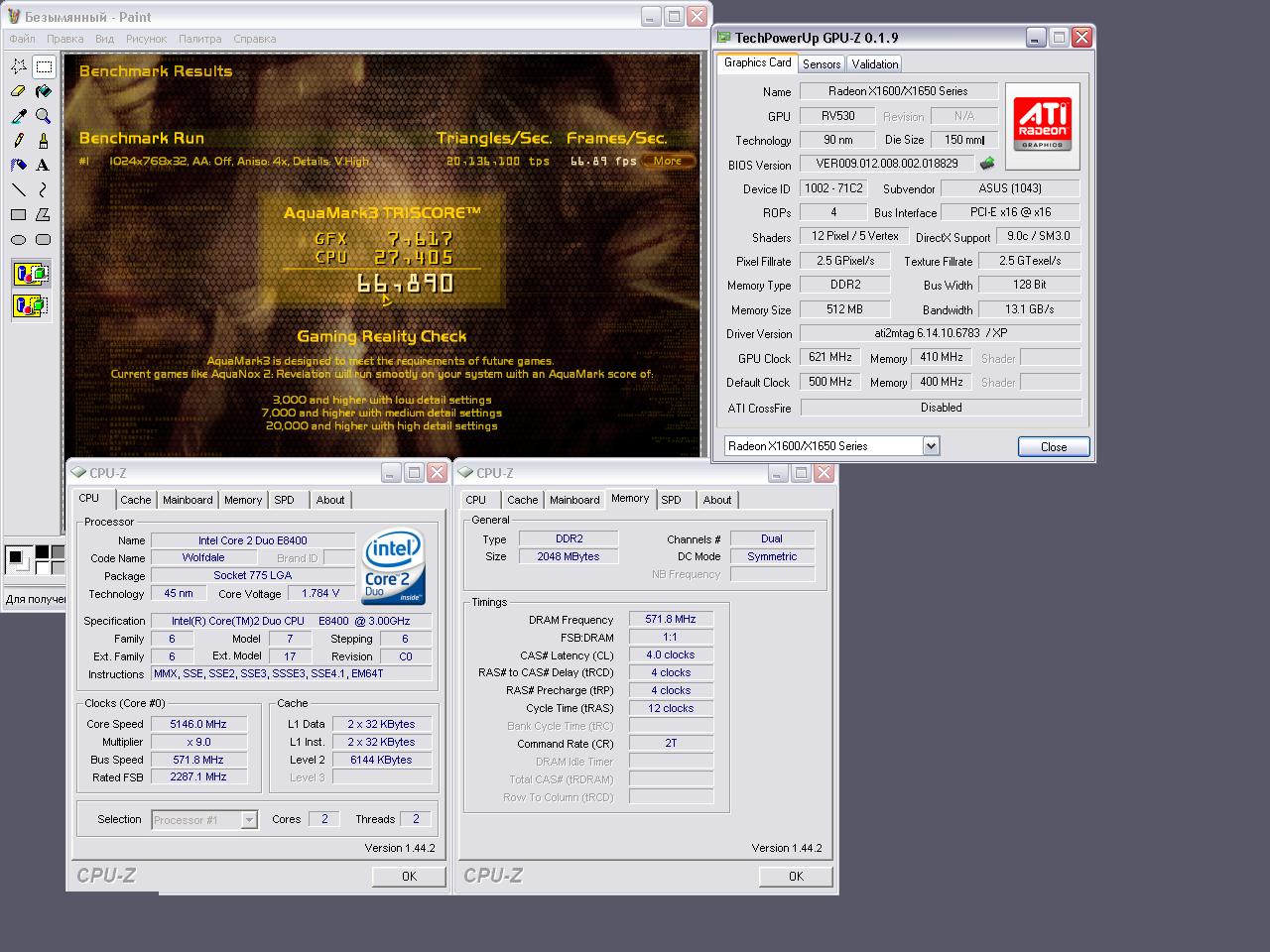Screen dimensions: 1270x952
Task: Click OK in the right CPU-Z window
Action: point(796,876)
